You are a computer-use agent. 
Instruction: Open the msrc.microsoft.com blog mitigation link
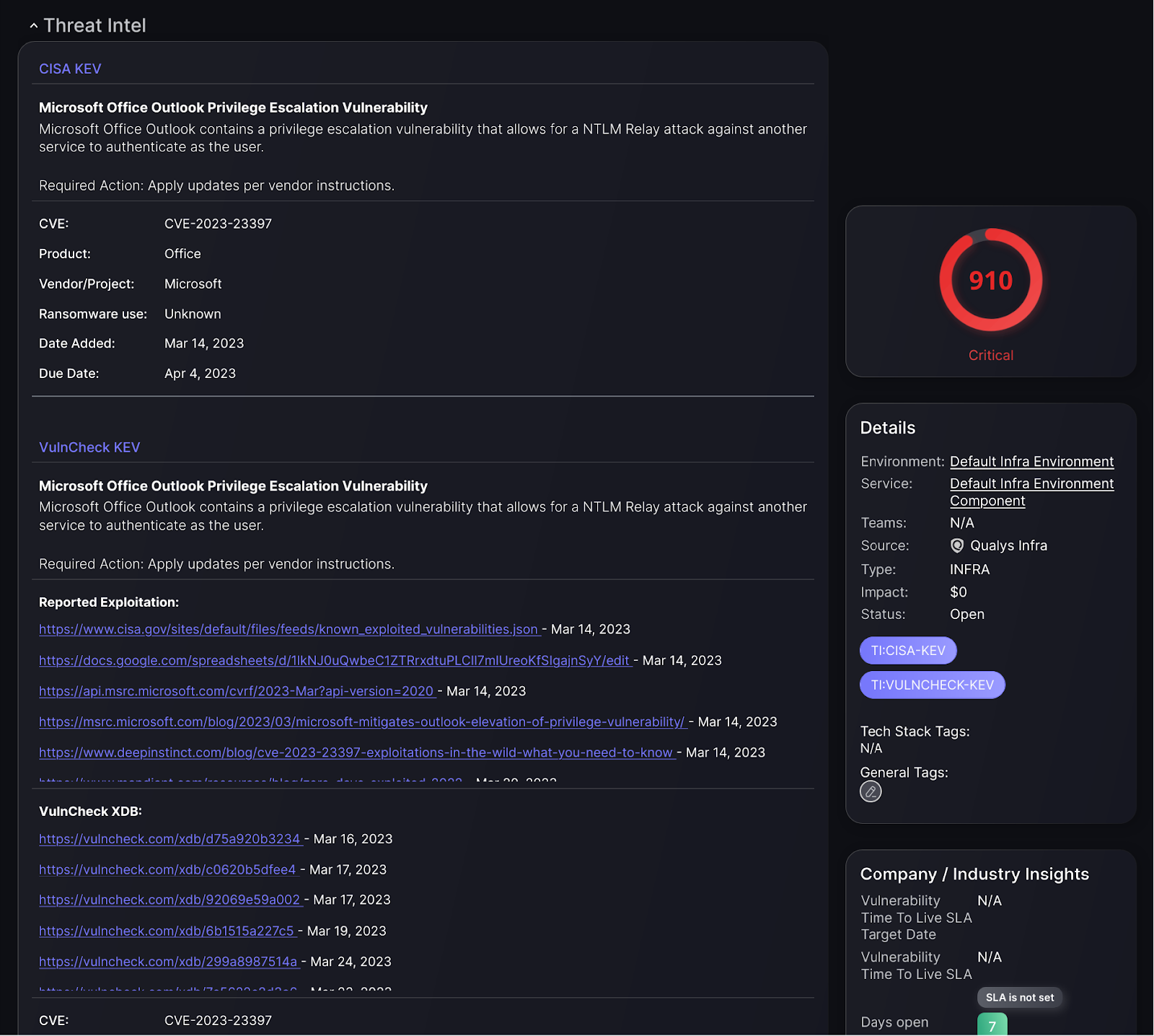[x=362, y=721]
